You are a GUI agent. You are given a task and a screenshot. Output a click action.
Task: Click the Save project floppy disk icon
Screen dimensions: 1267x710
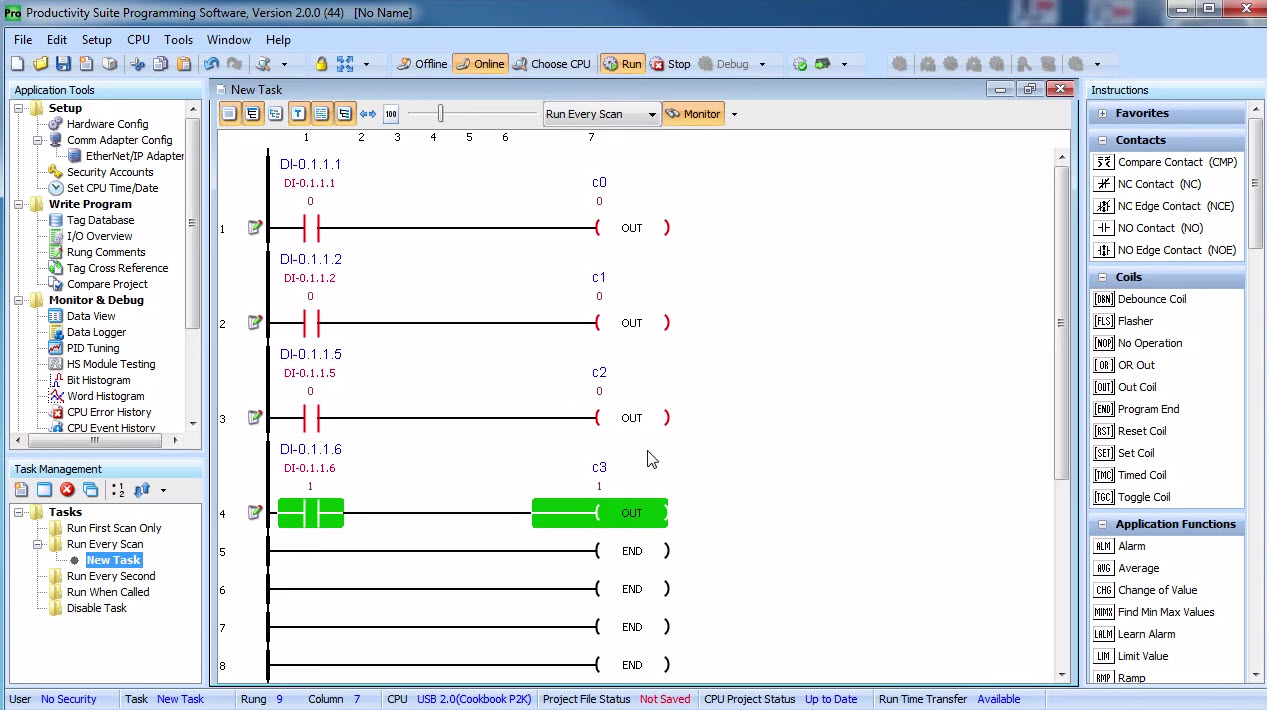[x=63, y=64]
